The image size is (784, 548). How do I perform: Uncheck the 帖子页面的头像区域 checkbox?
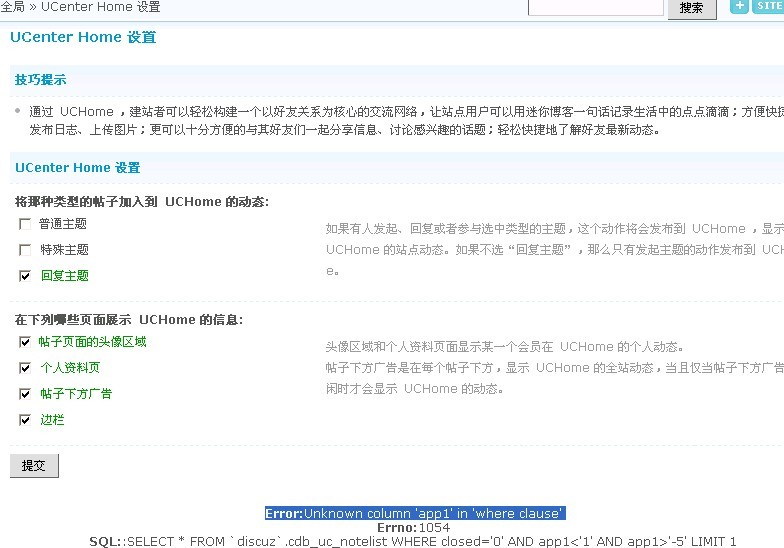point(24,342)
